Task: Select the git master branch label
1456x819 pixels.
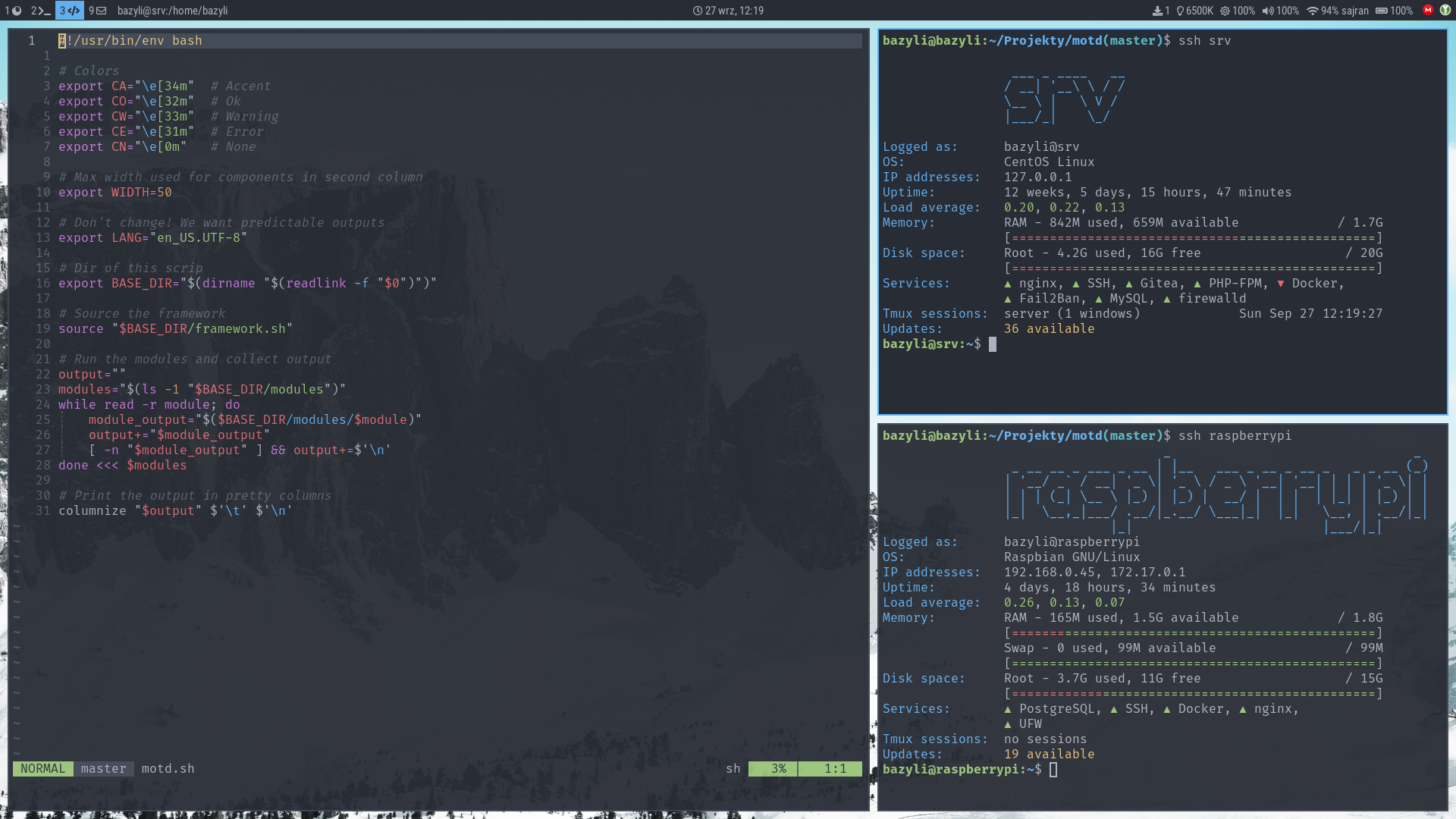Action: click(104, 768)
